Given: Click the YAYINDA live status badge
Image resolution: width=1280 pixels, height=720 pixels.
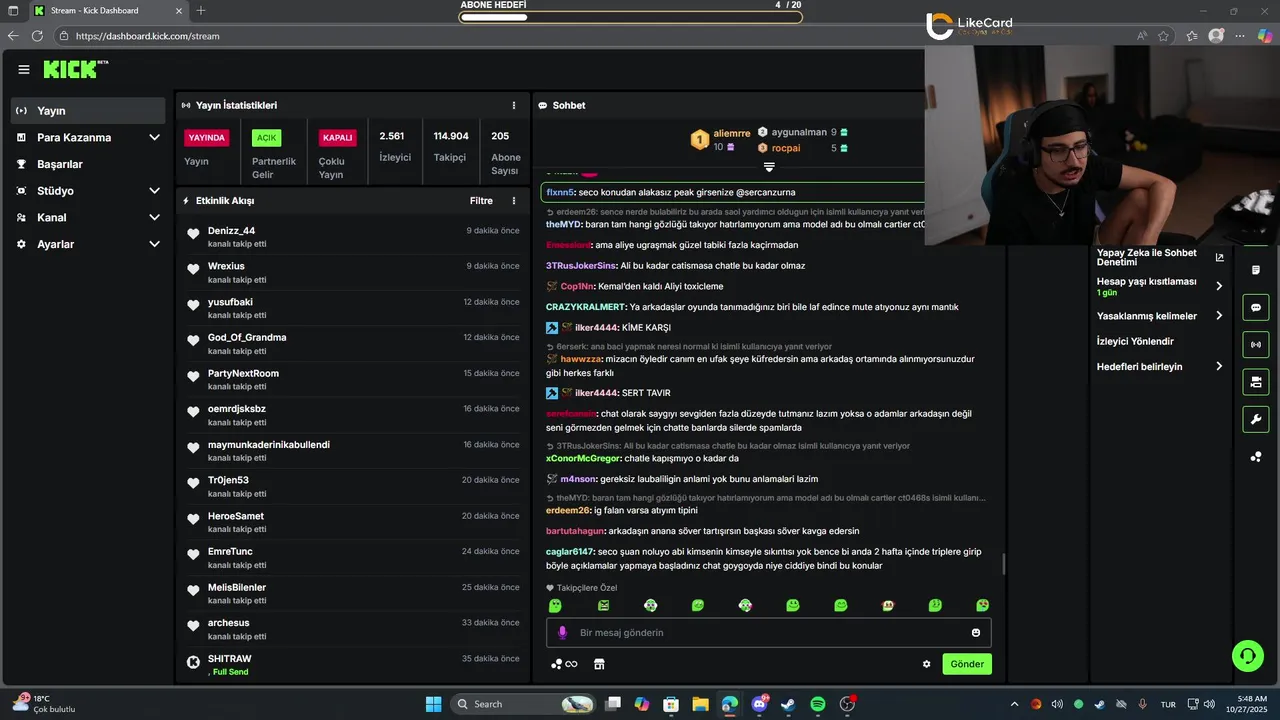Looking at the screenshot, I should [x=207, y=138].
